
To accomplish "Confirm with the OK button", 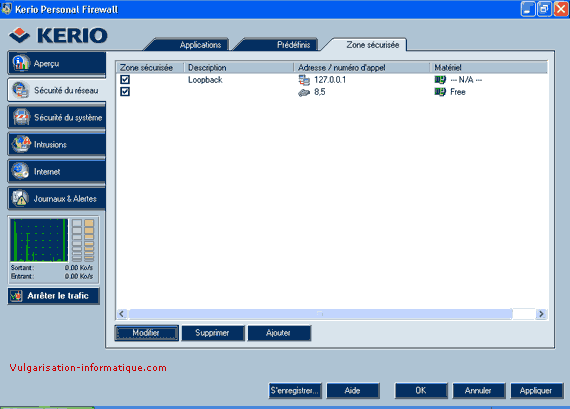I will pyautogui.click(x=421, y=390).
